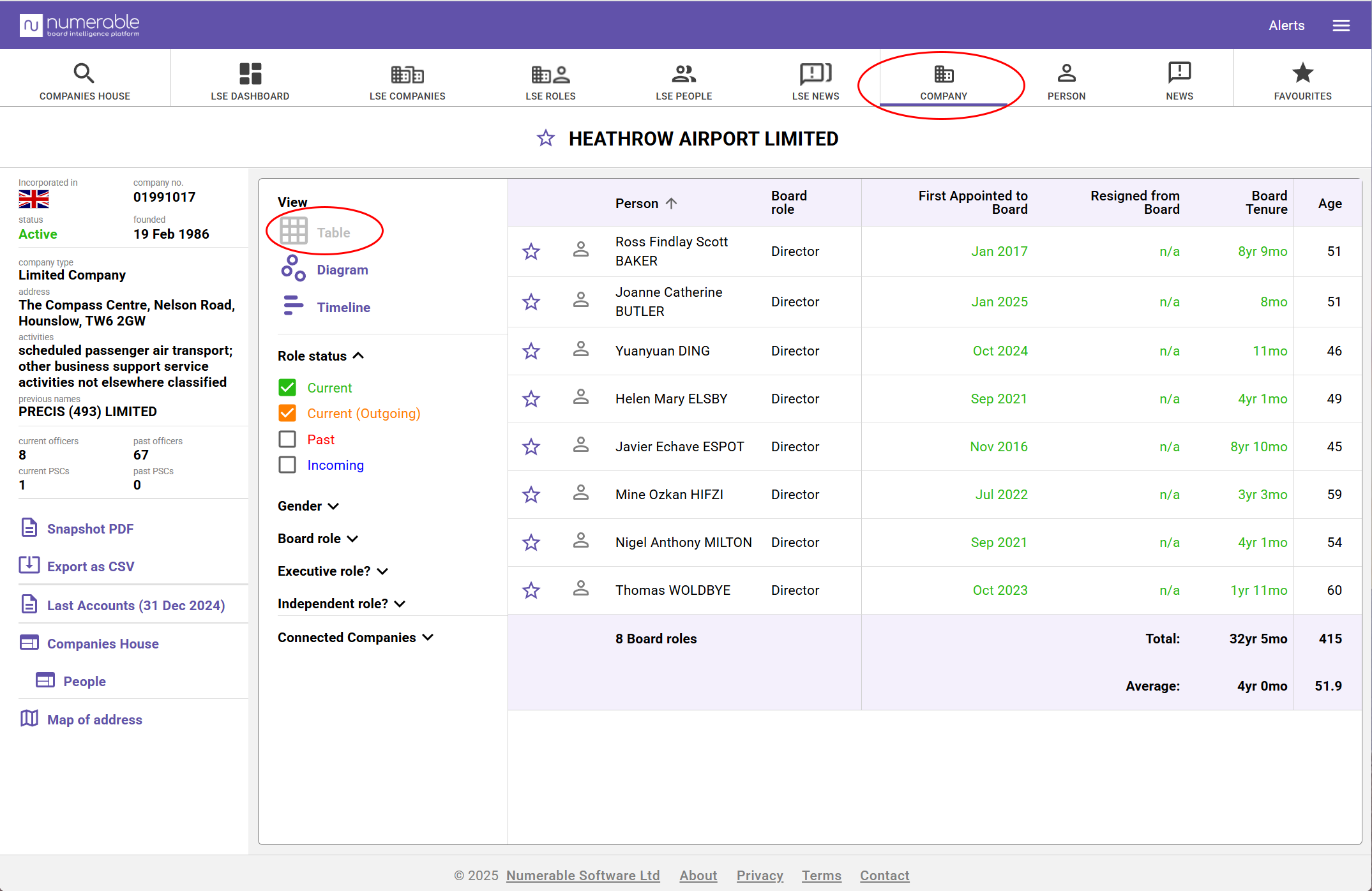The width and height of the screenshot is (1372, 891).
Task: Switch to Diagram view icon
Action: pyautogui.click(x=293, y=269)
